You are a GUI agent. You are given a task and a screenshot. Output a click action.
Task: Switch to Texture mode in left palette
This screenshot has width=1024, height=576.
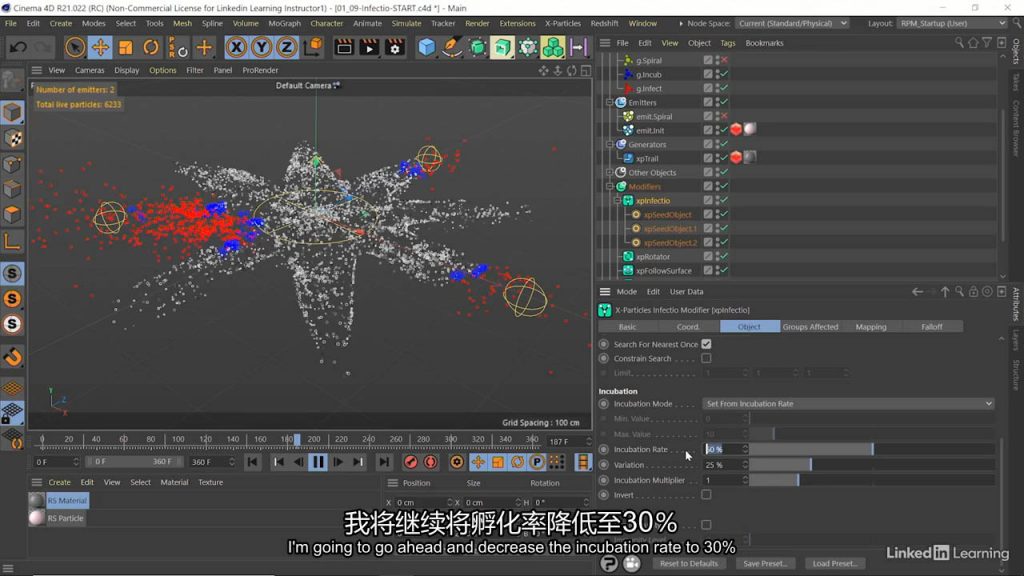tap(12, 138)
